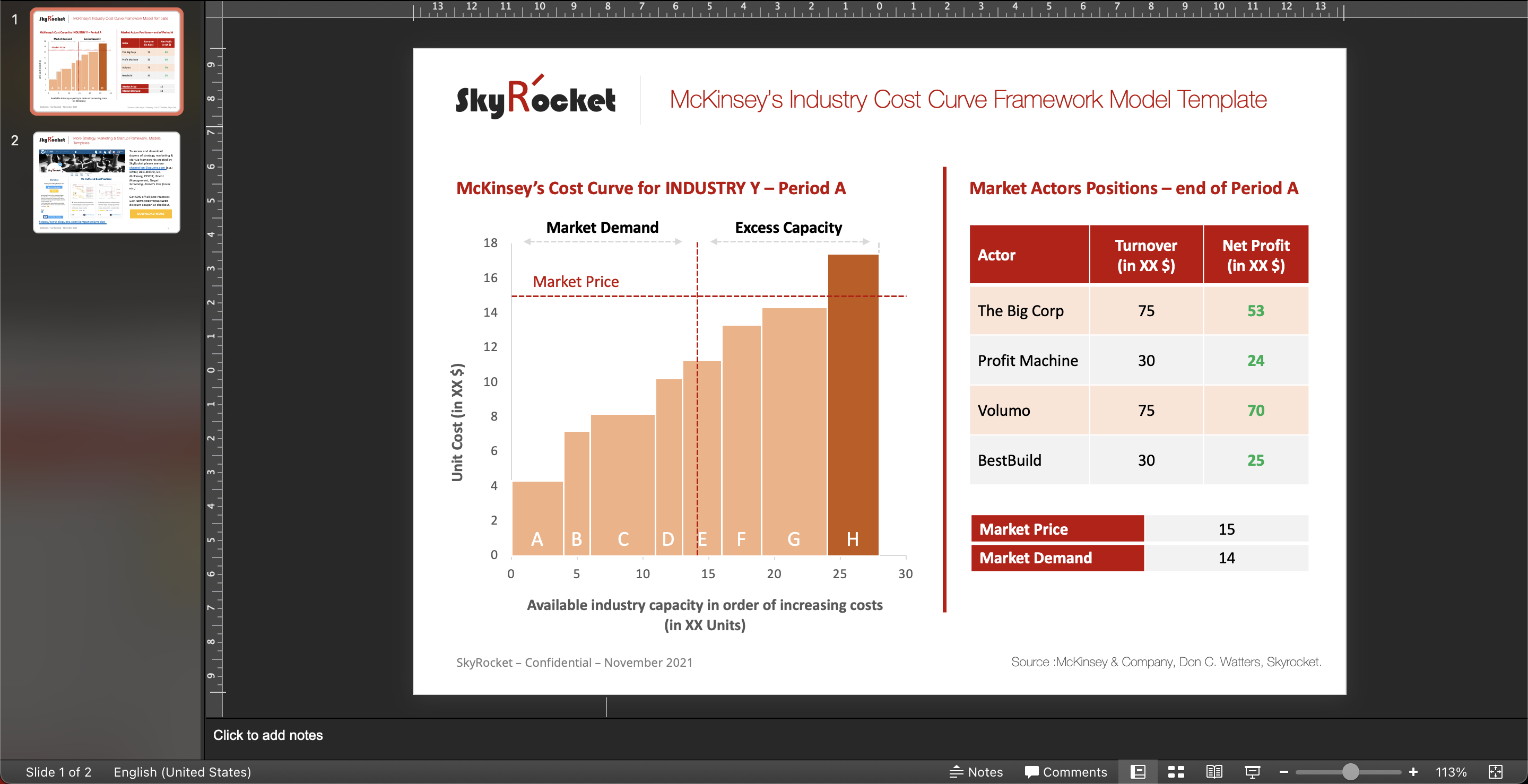The height and width of the screenshot is (784, 1528).
Task: Select the Market Demand value 14
Action: pyautogui.click(x=1226, y=557)
